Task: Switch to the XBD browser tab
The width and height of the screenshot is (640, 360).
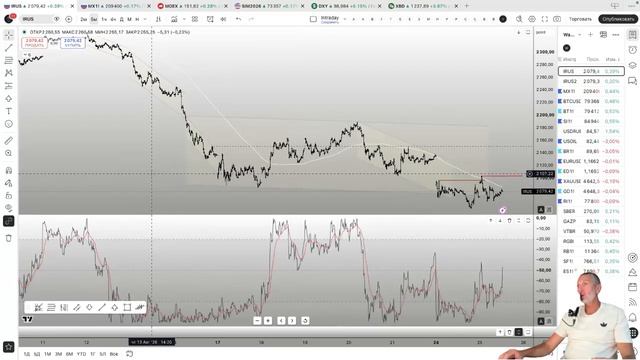Action: coord(422,6)
